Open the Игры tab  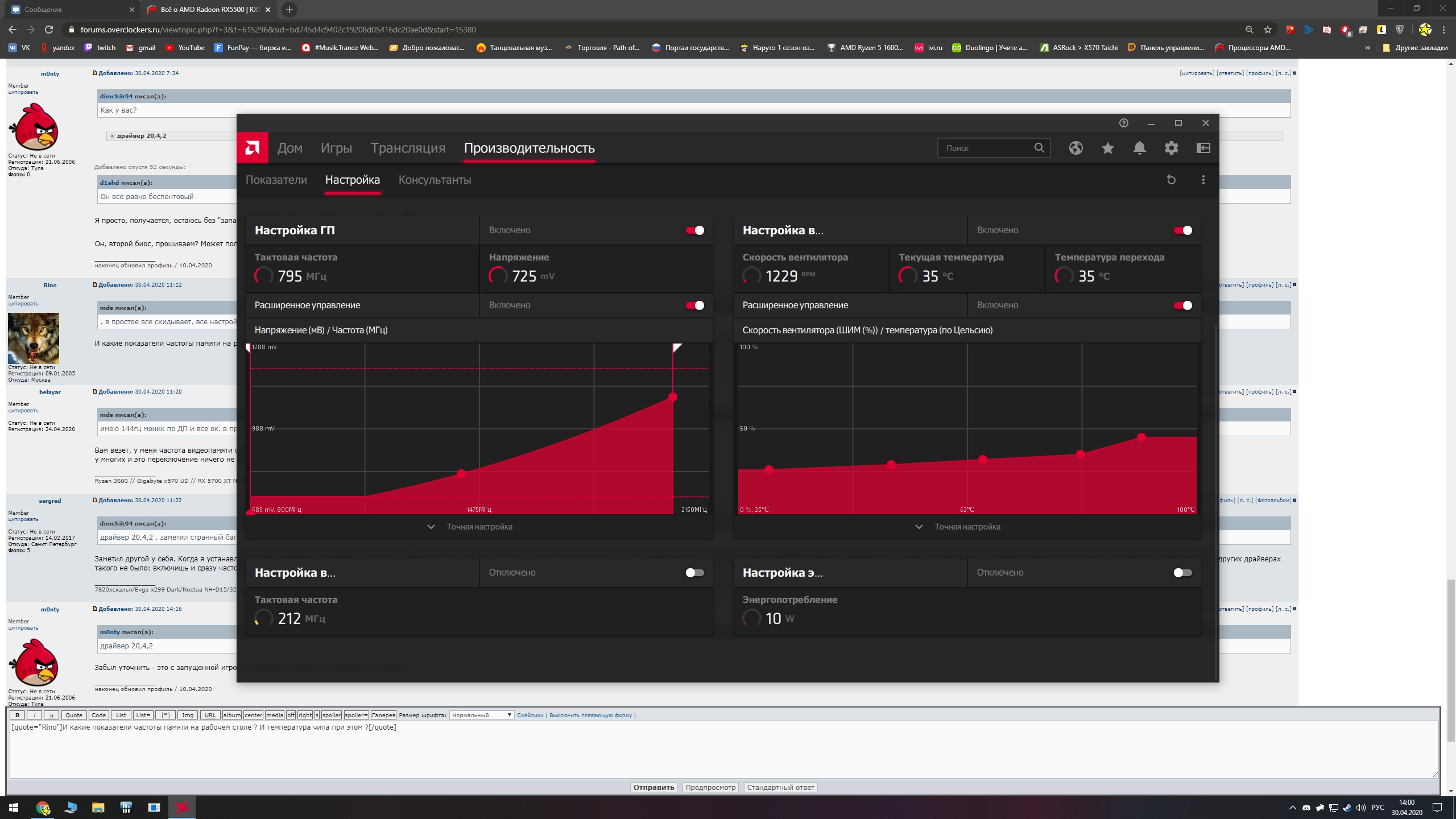pos(336,148)
